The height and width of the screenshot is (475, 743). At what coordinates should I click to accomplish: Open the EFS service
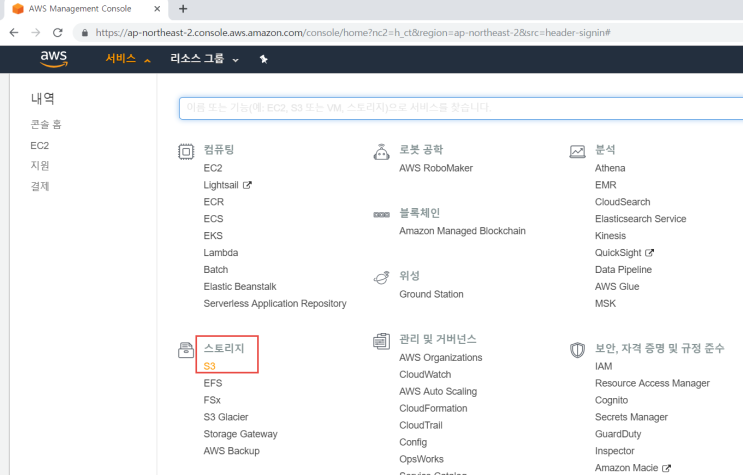(213, 383)
